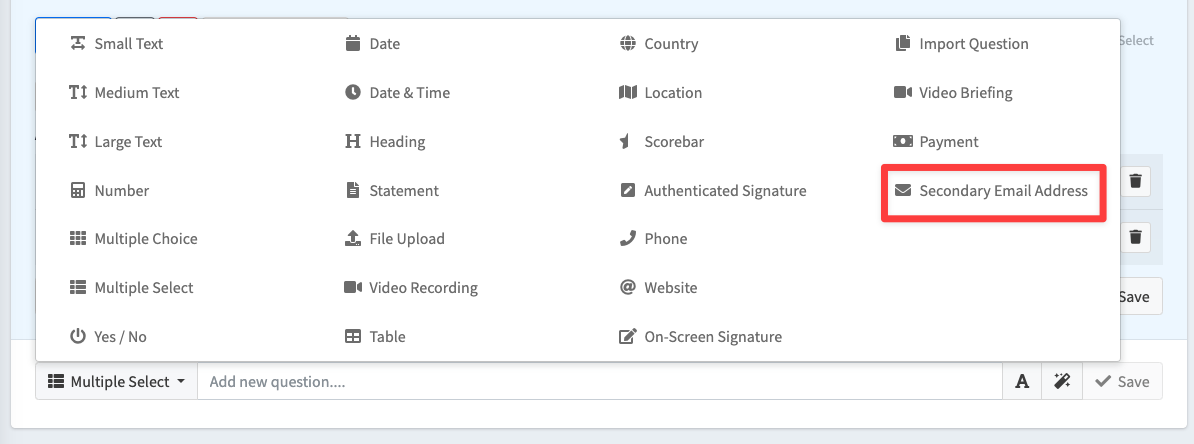The height and width of the screenshot is (444, 1194).
Task: Select the Import Question option
Action: pyautogui.click(x=962, y=43)
